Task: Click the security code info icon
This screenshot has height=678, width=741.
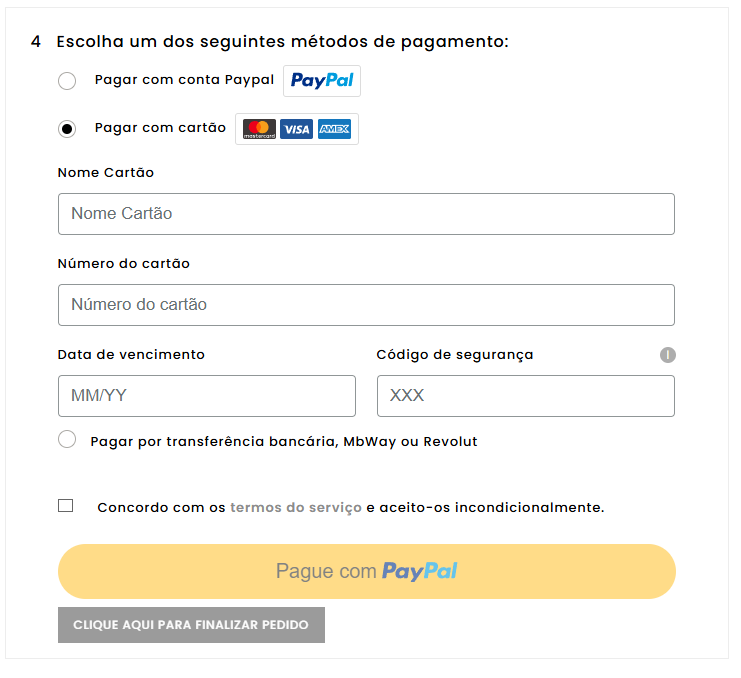Action: [668, 355]
